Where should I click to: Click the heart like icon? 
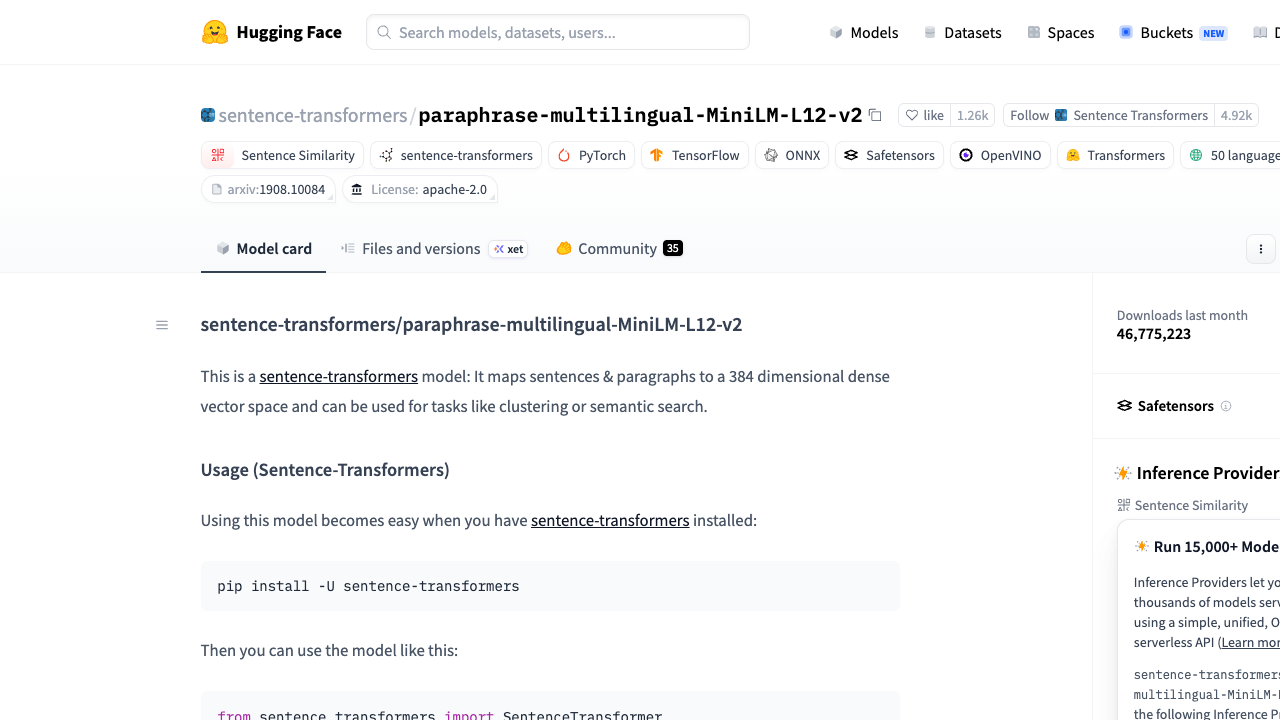click(x=911, y=115)
